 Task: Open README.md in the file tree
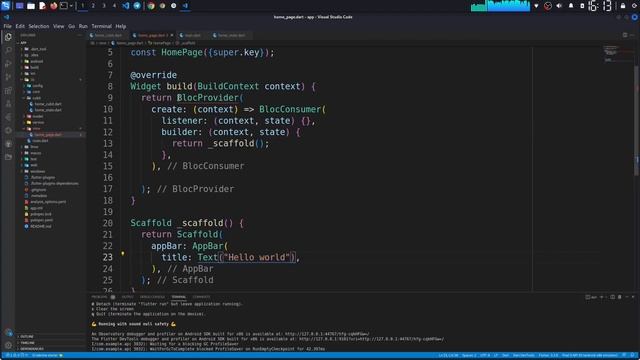[x=50, y=226]
